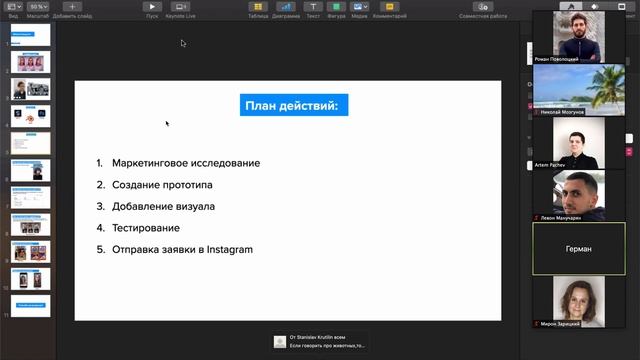Select slide 5 thumbnail in navigator
640x360 pixels.
tap(31, 143)
